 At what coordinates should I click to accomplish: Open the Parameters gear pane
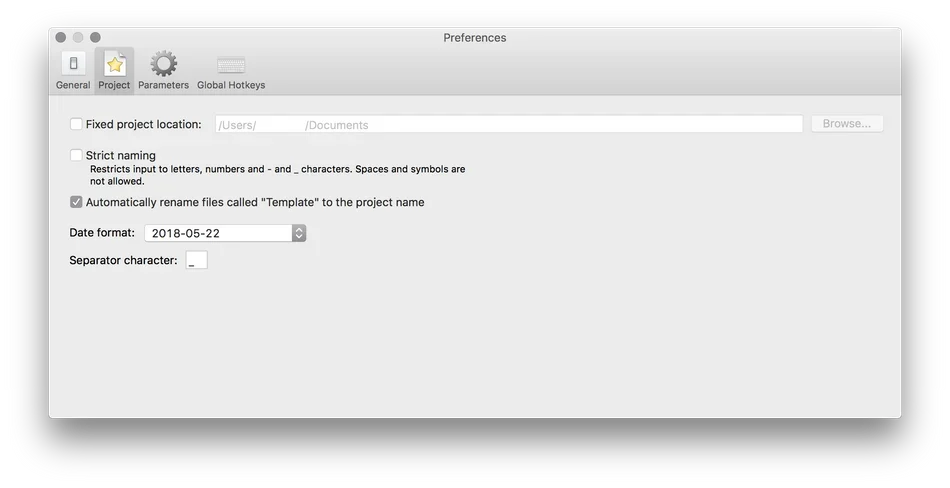[164, 71]
